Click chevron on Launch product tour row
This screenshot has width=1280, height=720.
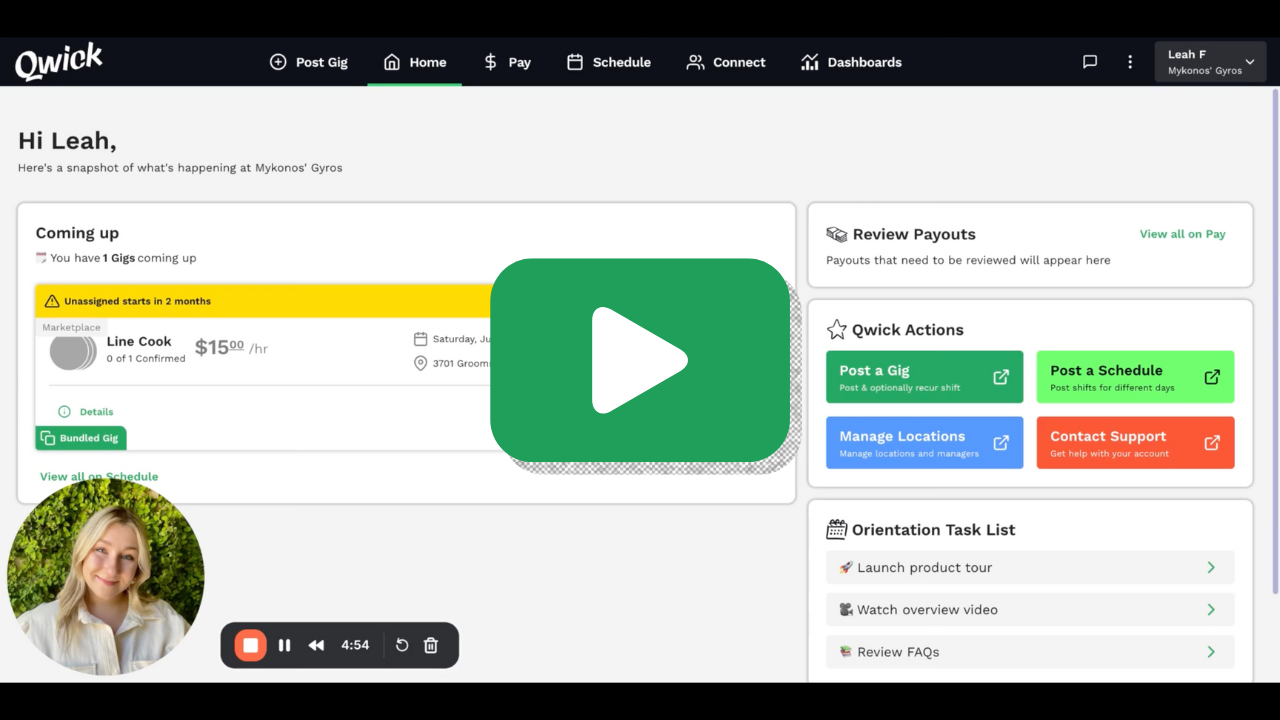1211,567
